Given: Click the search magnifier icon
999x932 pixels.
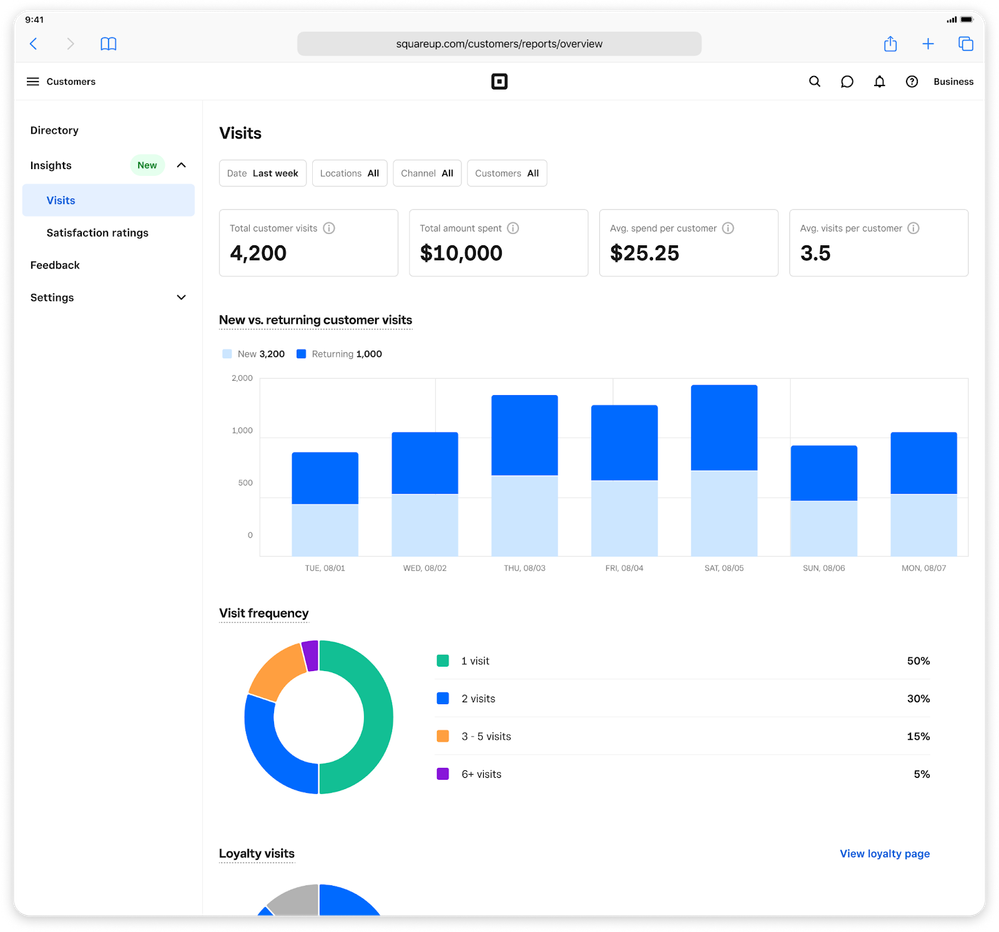Looking at the screenshot, I should point(814,82).
